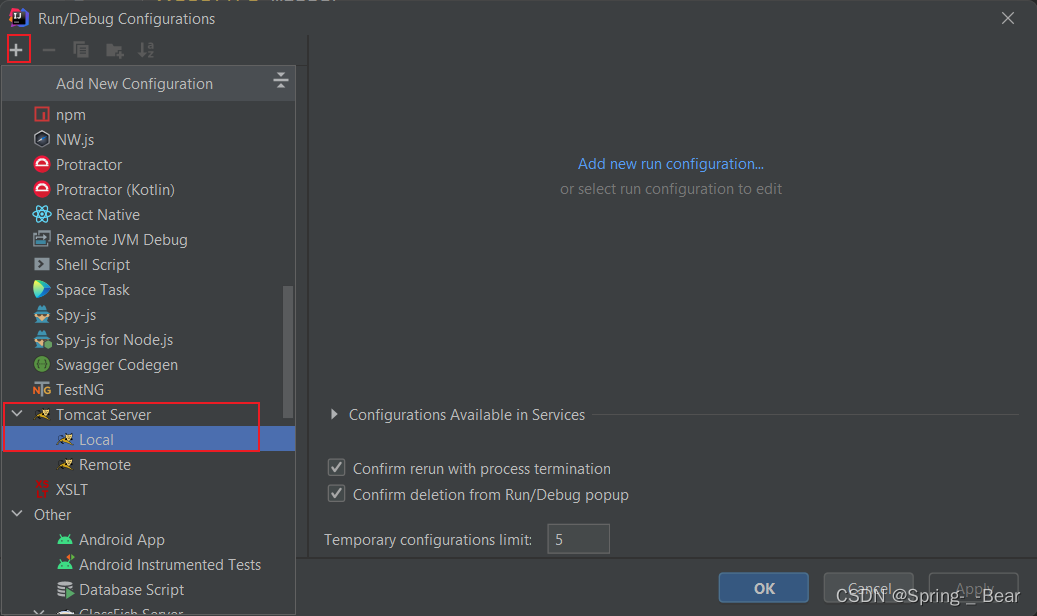Collapse the Other group chevron
Viewport: 1037px width, 616px height.
pyautogui.click(x=18, y=514)
